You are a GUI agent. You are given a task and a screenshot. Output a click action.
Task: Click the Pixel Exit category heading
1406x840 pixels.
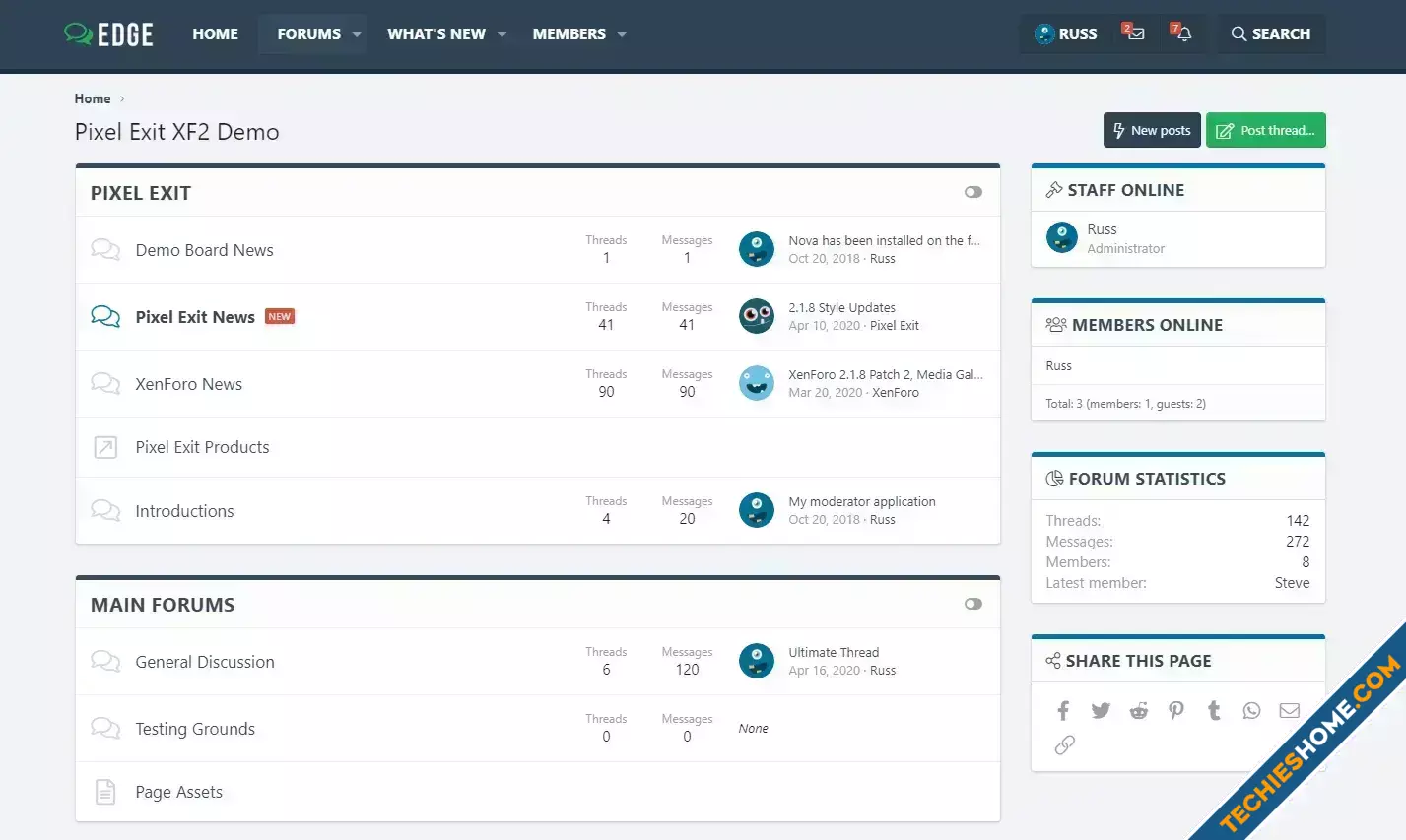pyautogui.click(x=141, y=193)
